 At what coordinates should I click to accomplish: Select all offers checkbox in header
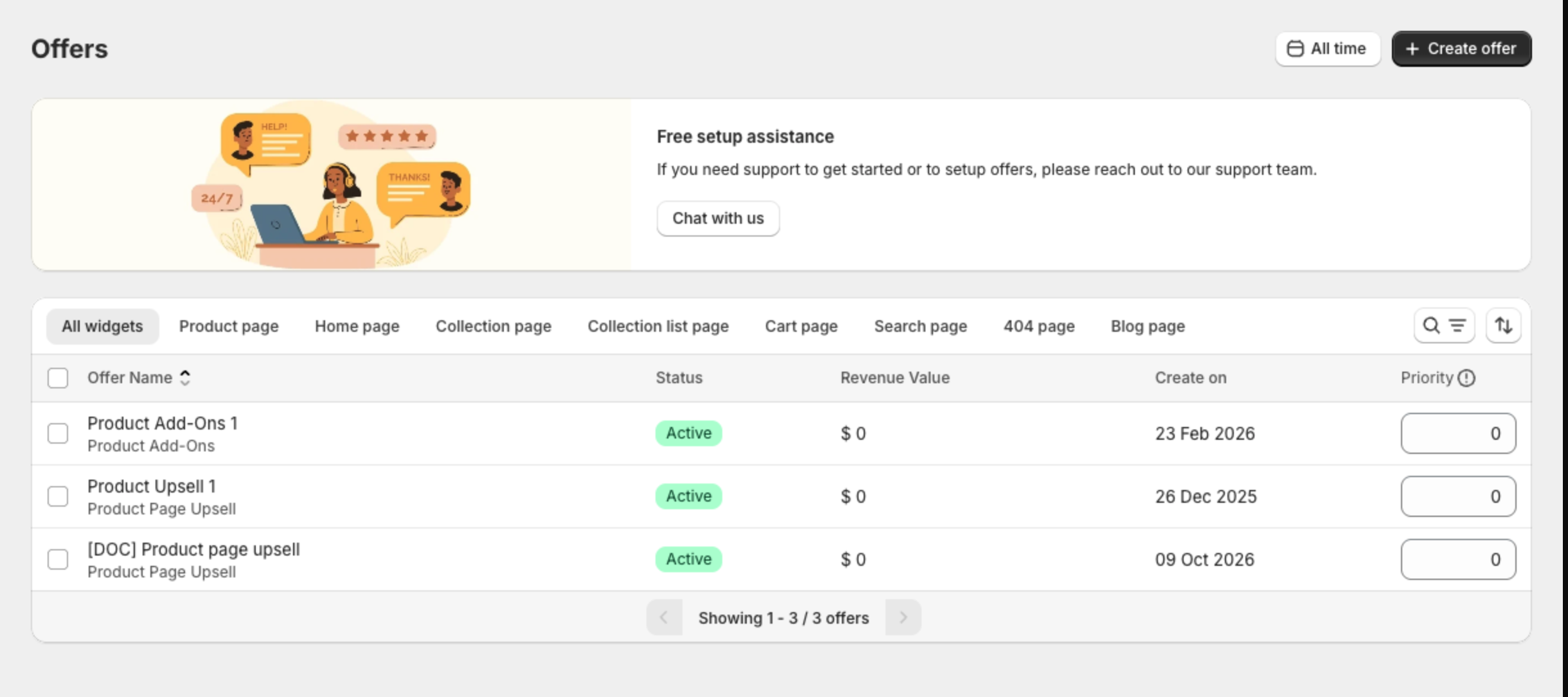(58, 378)
